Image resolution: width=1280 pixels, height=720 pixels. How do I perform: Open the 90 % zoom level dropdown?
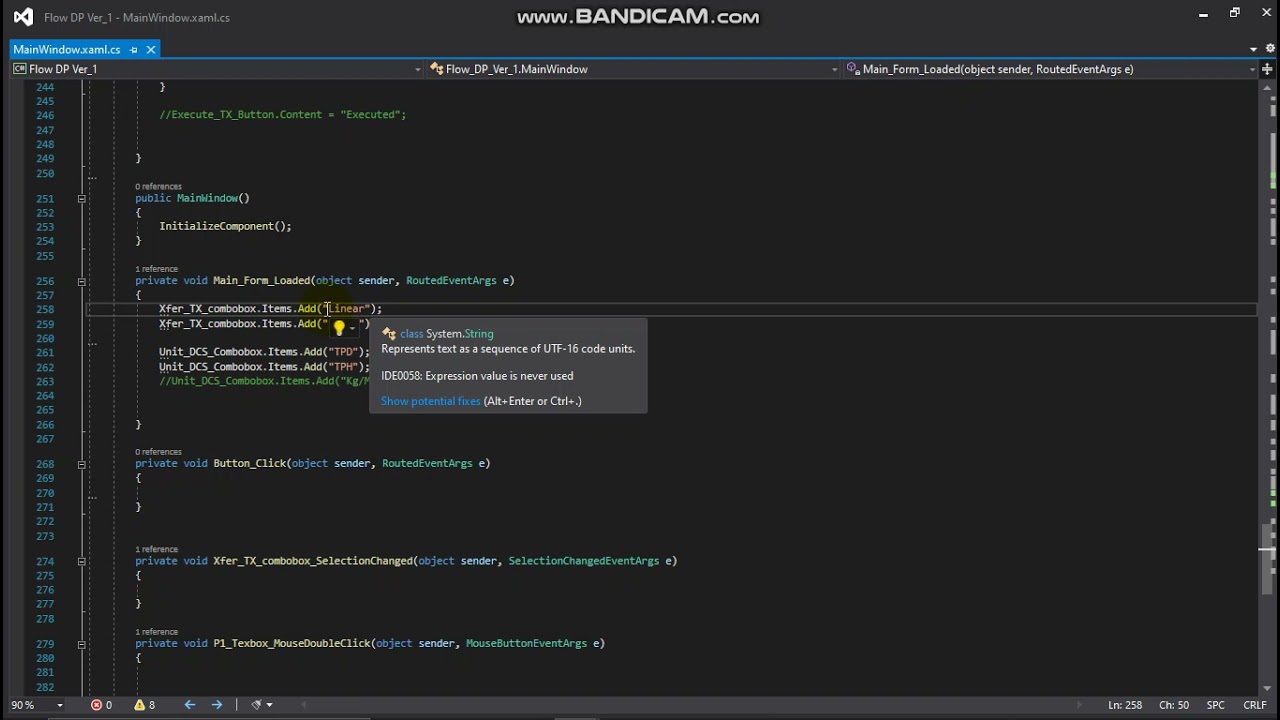(x=60, y=705)
